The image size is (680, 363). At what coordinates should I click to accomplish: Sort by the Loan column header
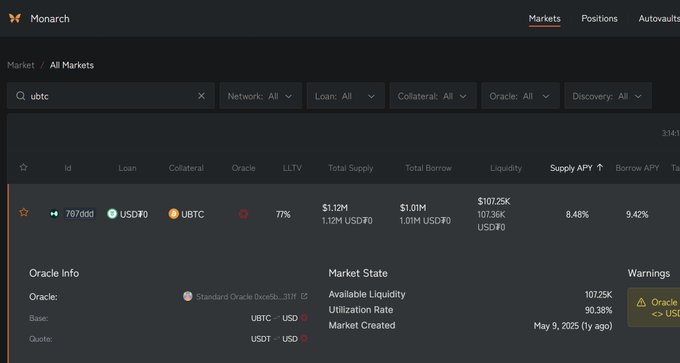click(x=127, y=168)
